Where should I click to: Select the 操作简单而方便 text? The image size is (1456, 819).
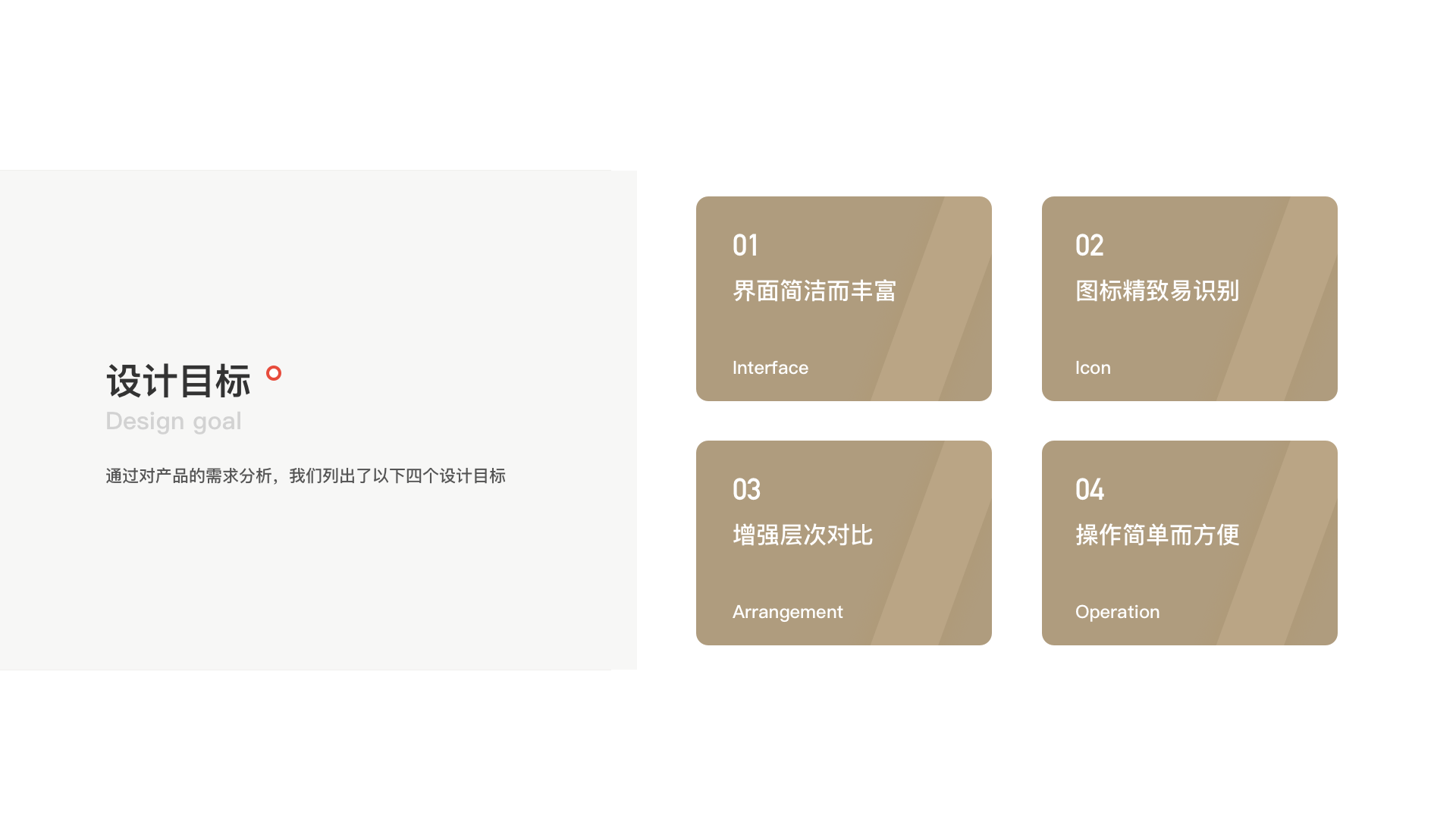(x=1157, y=535)
